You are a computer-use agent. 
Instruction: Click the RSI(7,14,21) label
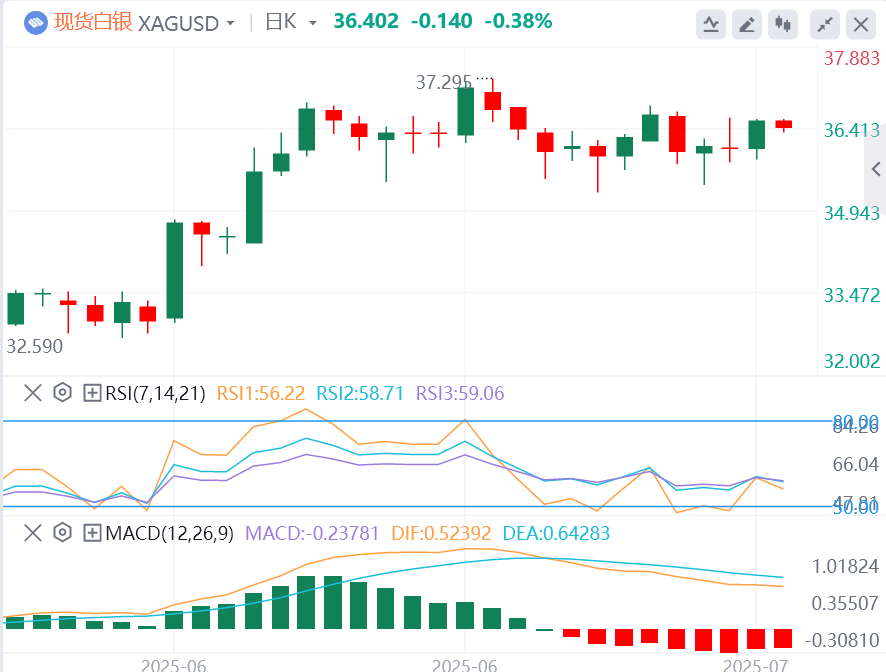pos(155,393)
